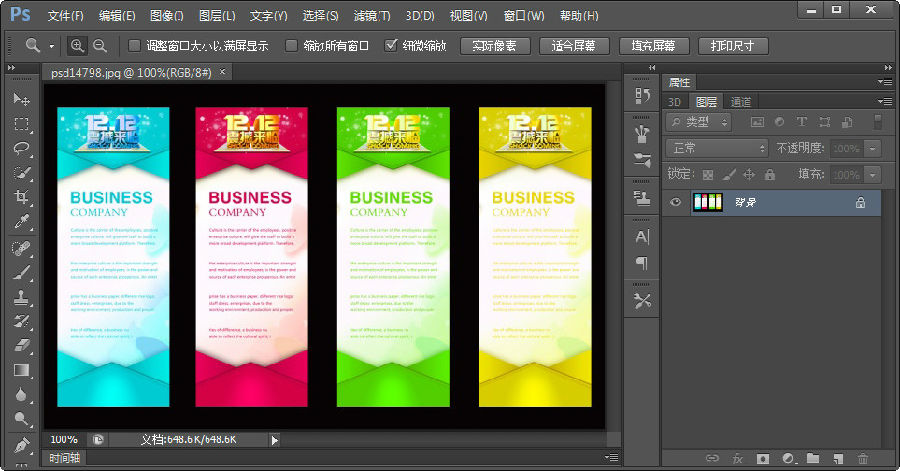Open the History panel icon
Screen dimensions: 900x471
pos(642,96)
